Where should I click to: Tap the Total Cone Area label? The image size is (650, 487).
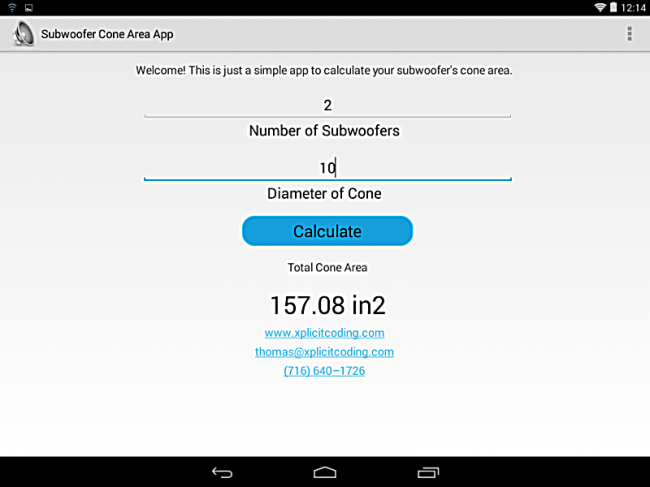(x=327, y=267)
